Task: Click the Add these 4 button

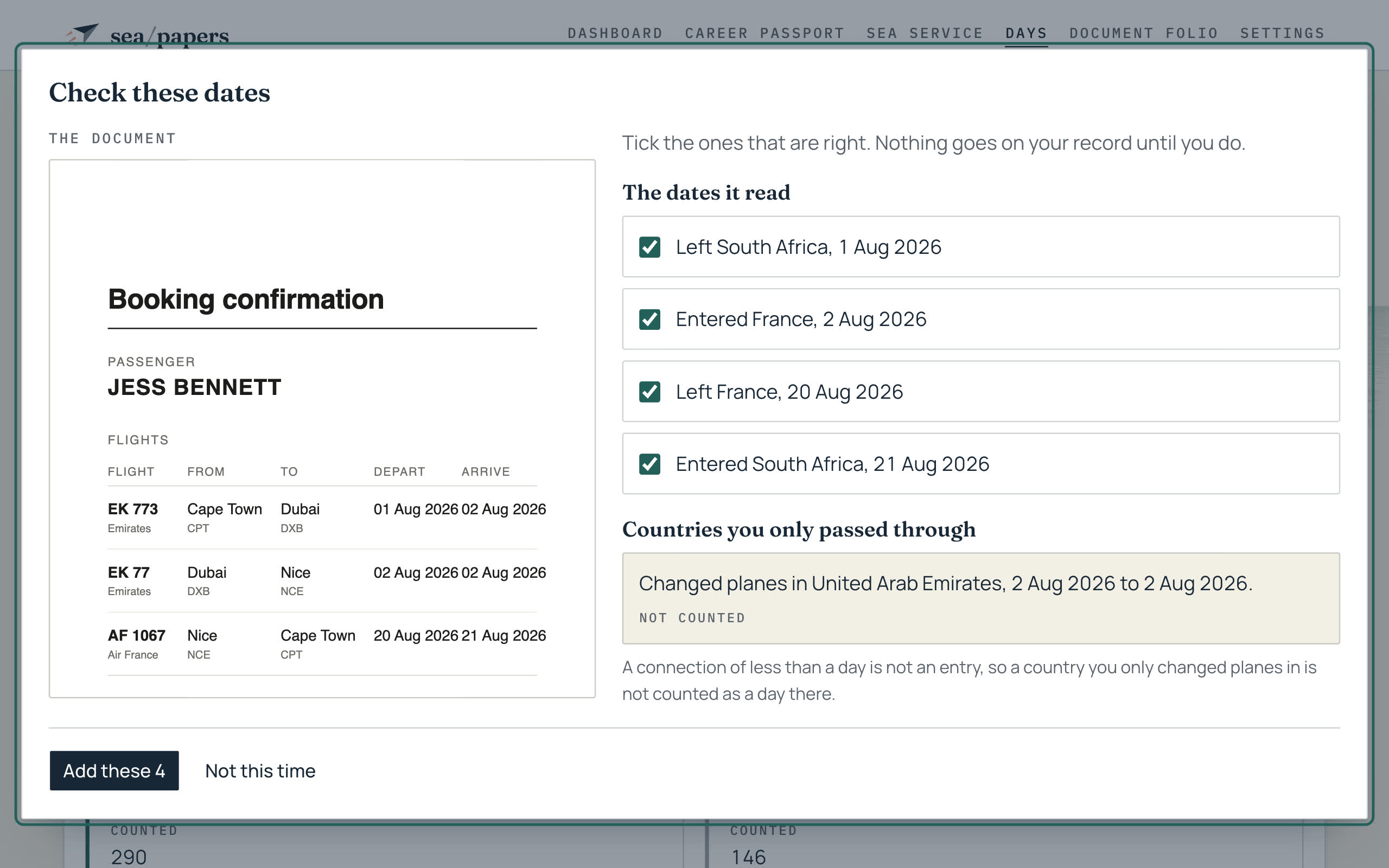Action: point(114,770)
